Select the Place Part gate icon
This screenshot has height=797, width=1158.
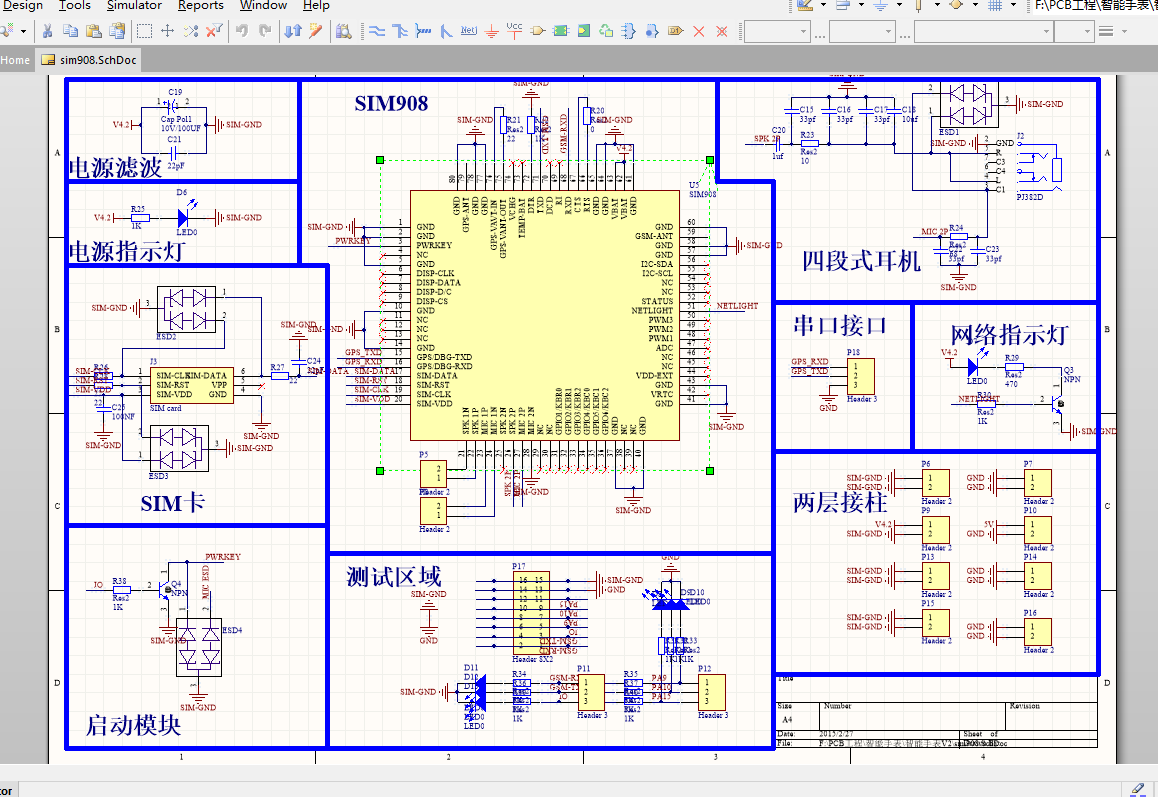538,31
